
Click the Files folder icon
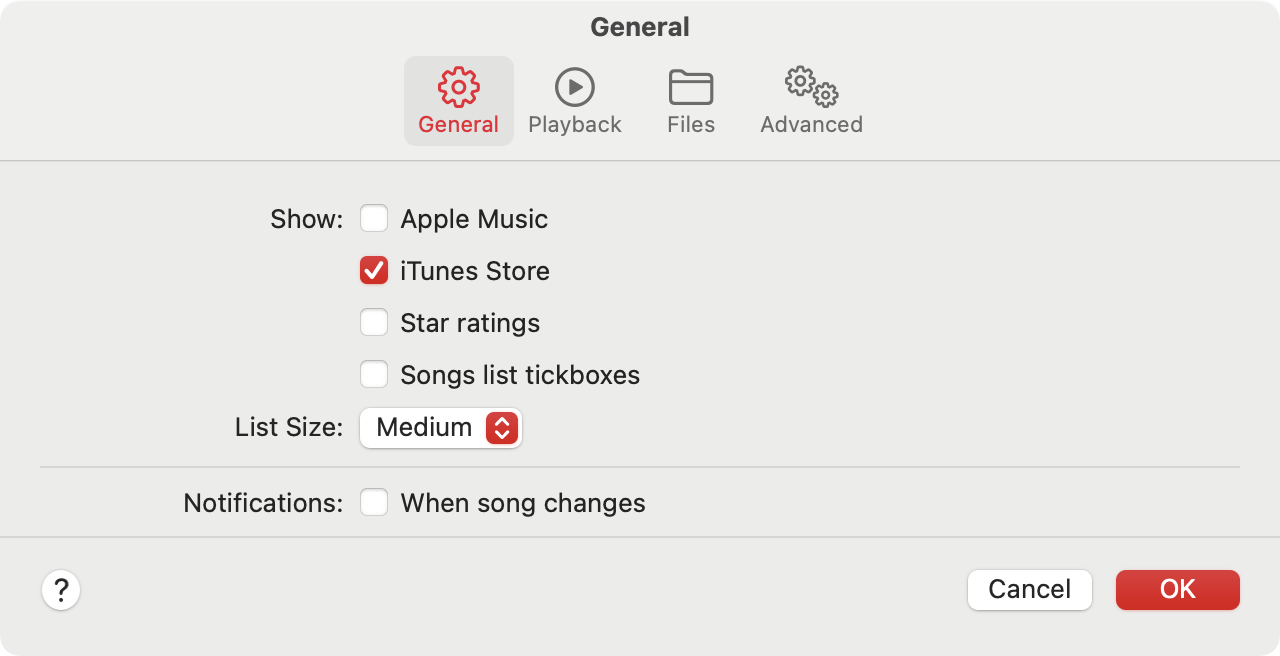691,88
